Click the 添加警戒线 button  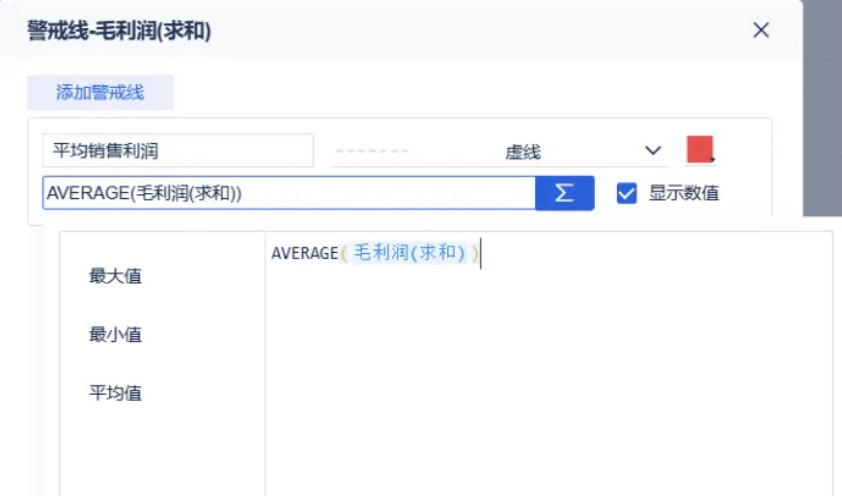pyautogui.click(x=100, y=92)
